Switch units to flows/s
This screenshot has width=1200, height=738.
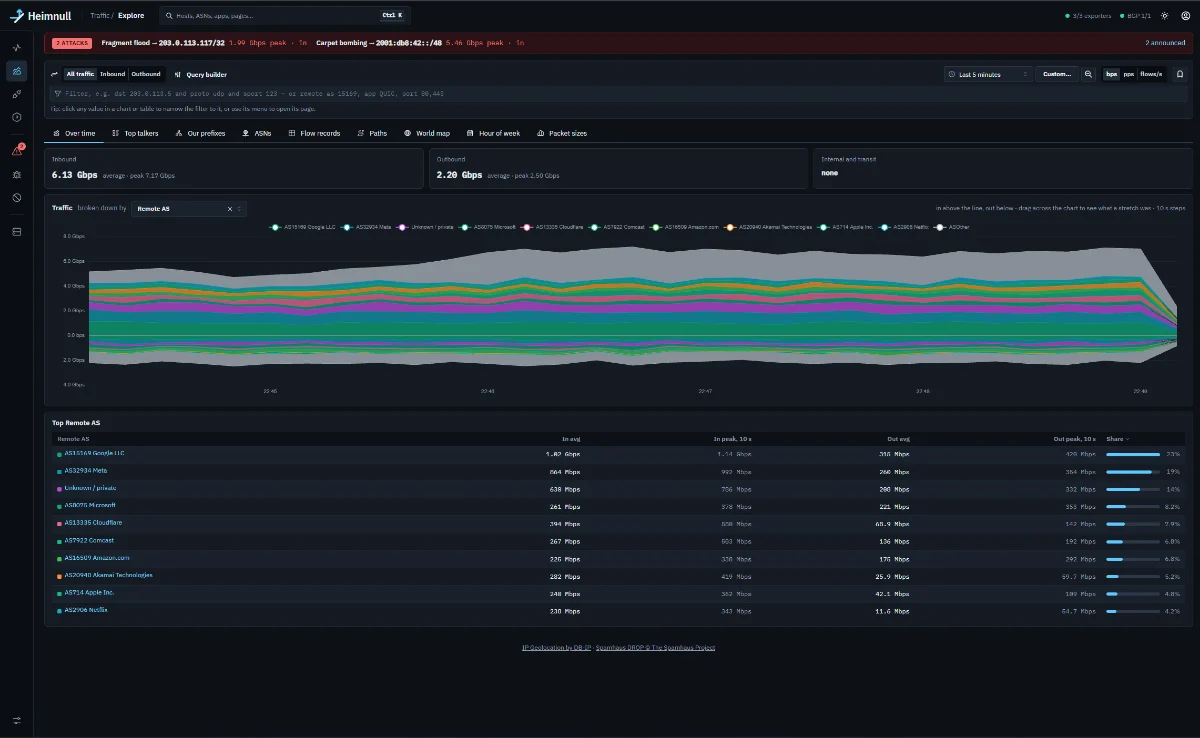[1152, 74]
